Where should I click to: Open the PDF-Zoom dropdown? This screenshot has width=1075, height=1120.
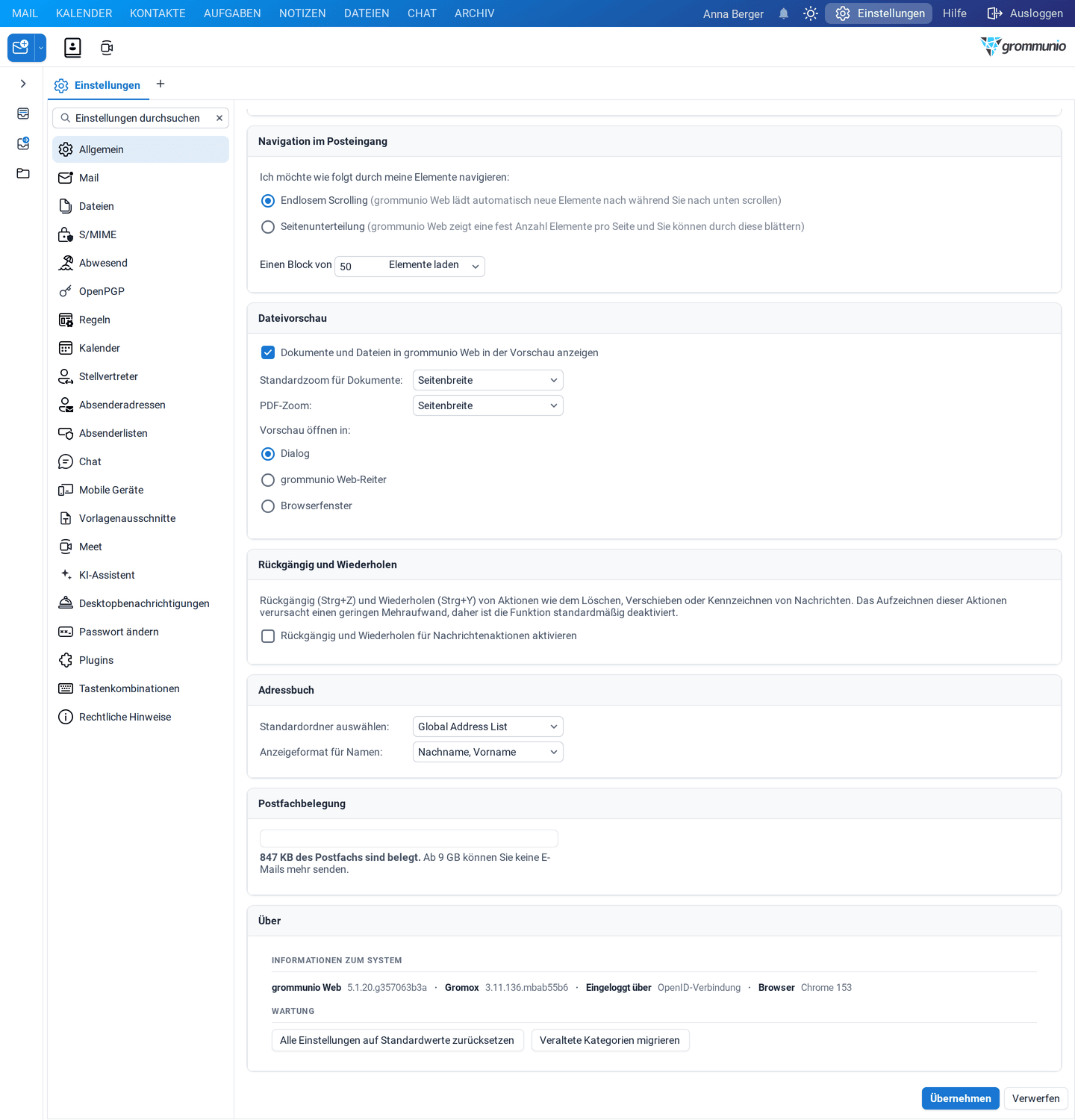[x=488, y=405]
